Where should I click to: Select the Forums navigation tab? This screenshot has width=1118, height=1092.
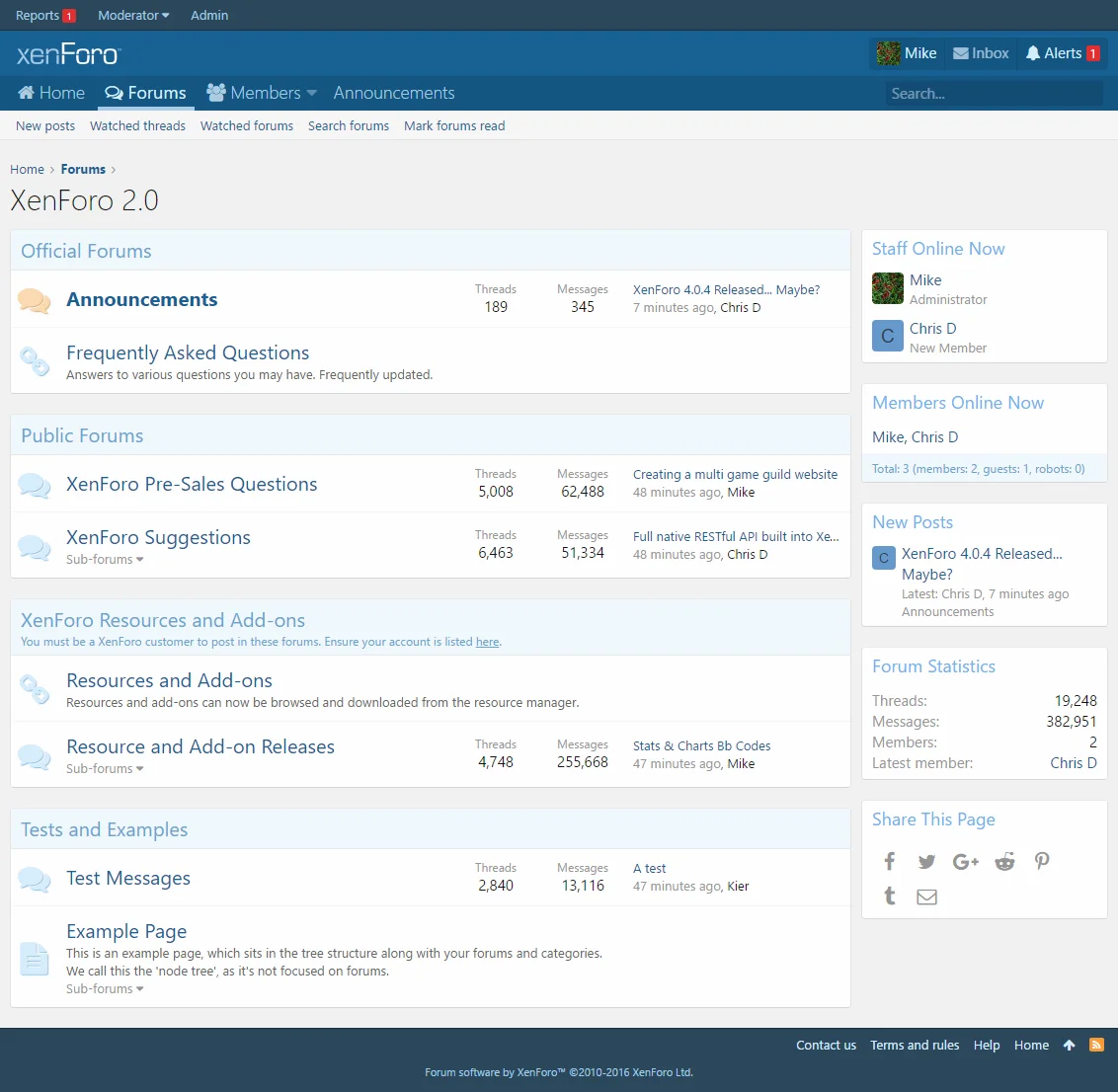[x=145, y=94]
